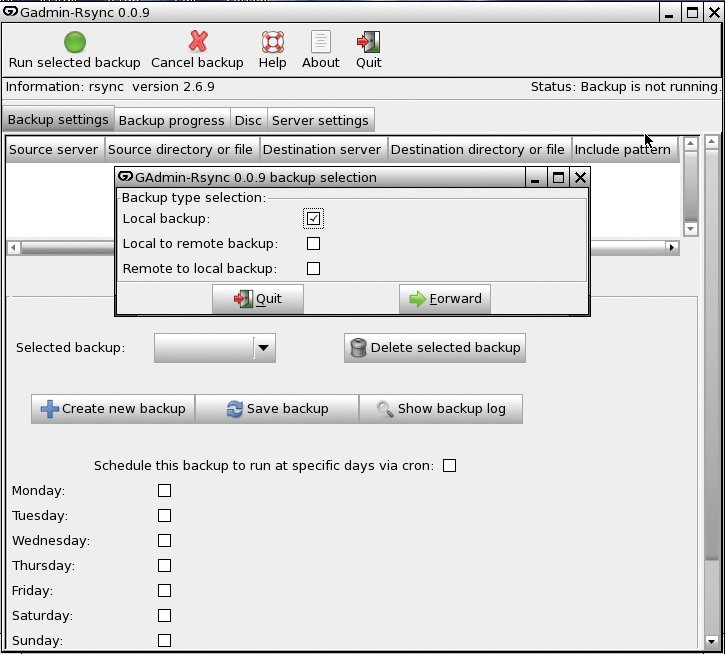Check the Monday checkbox

(165, 490)
